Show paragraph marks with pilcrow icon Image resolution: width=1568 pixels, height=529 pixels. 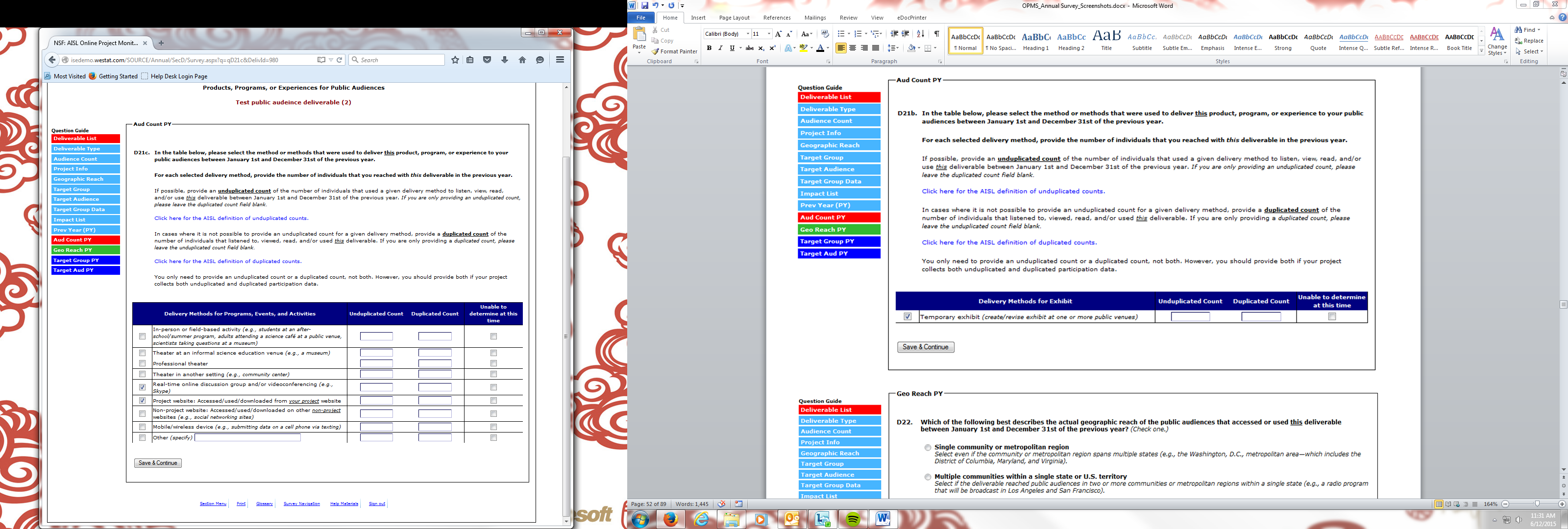click(936, 34)
